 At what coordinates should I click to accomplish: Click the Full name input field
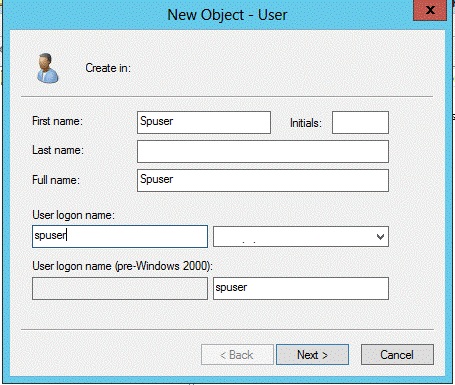263,180
